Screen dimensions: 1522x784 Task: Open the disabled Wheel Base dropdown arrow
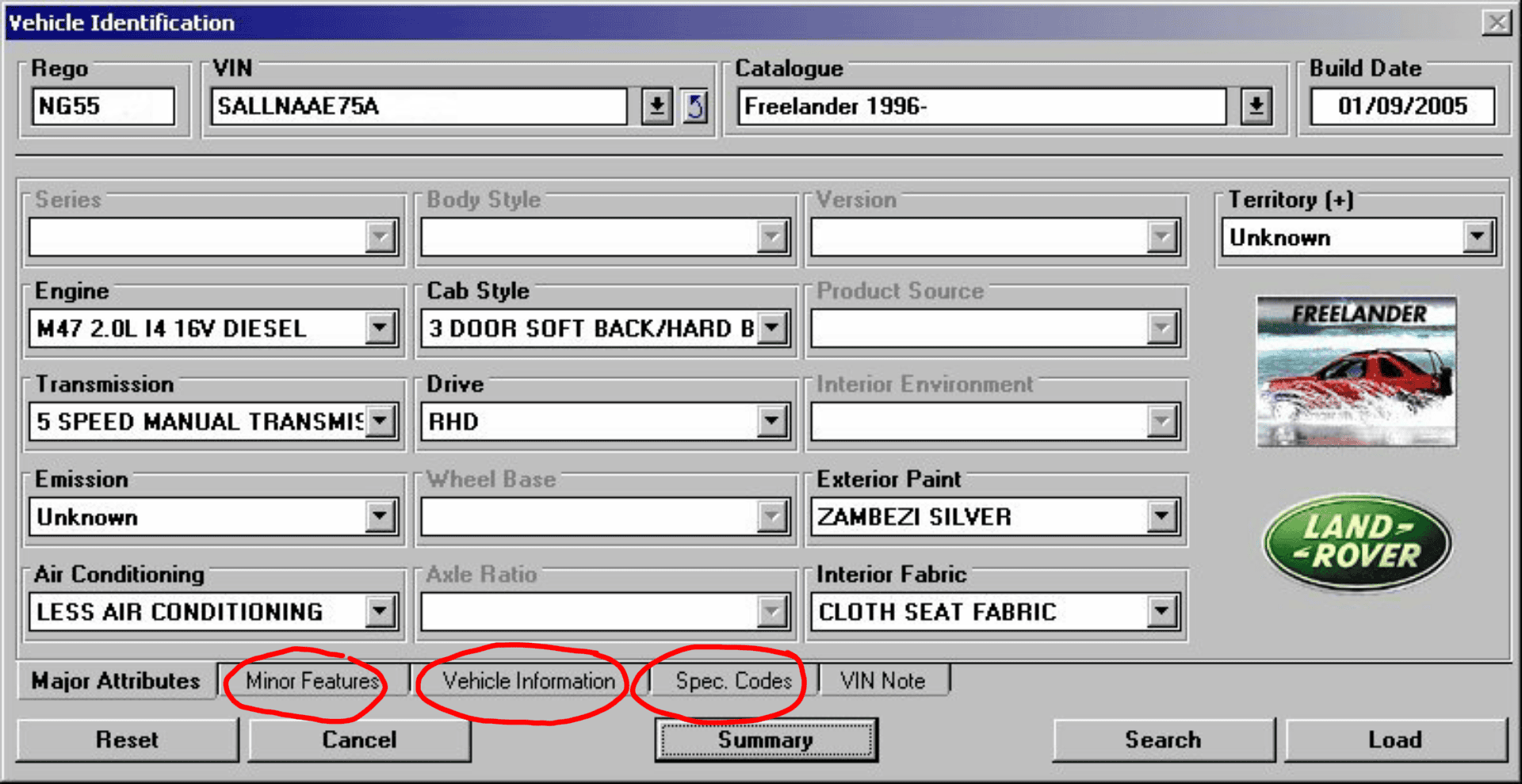(x=772, y=517)
